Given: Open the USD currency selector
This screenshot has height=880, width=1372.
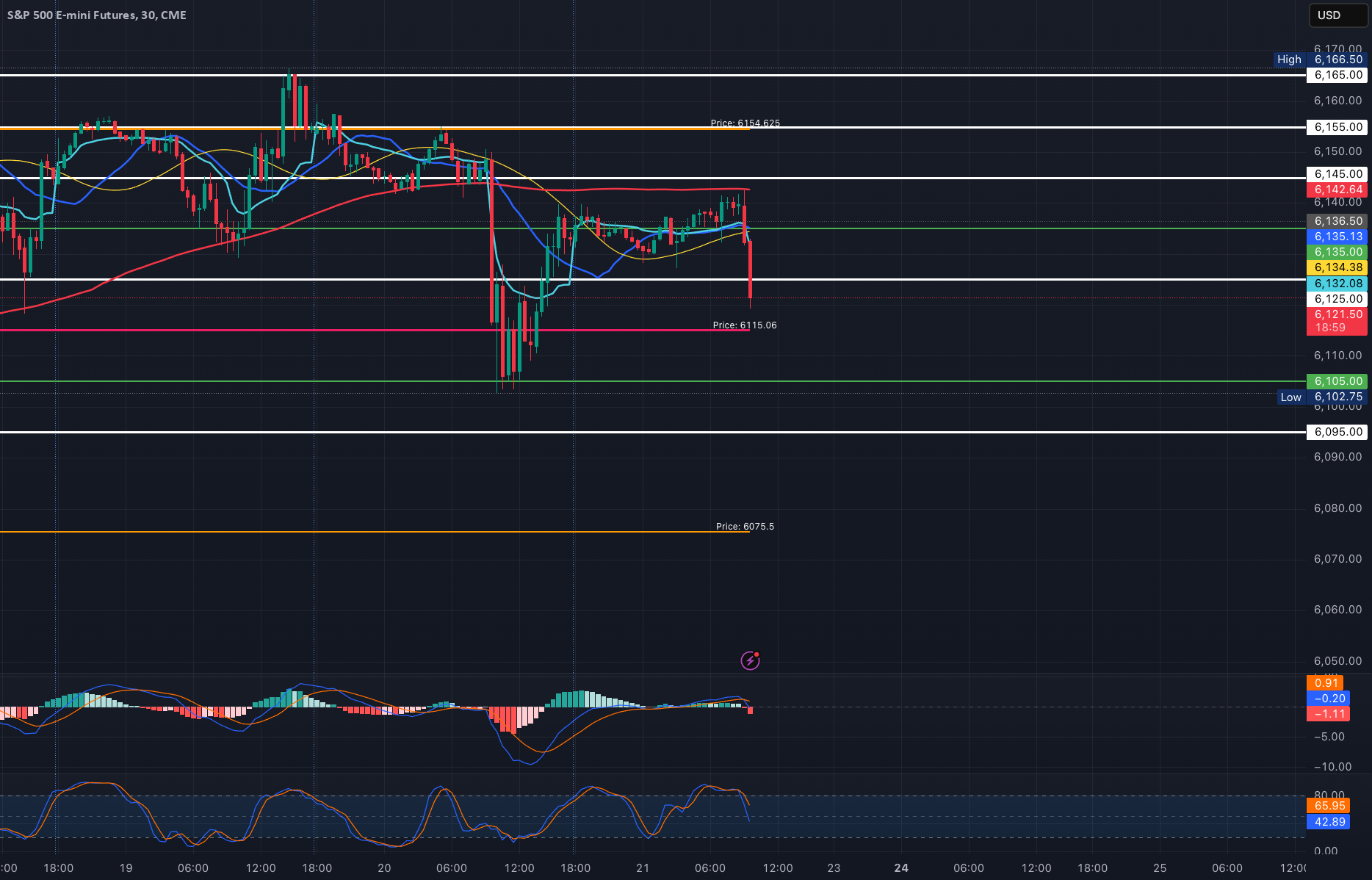Looking at the screenshot, I should [1339, 15].
